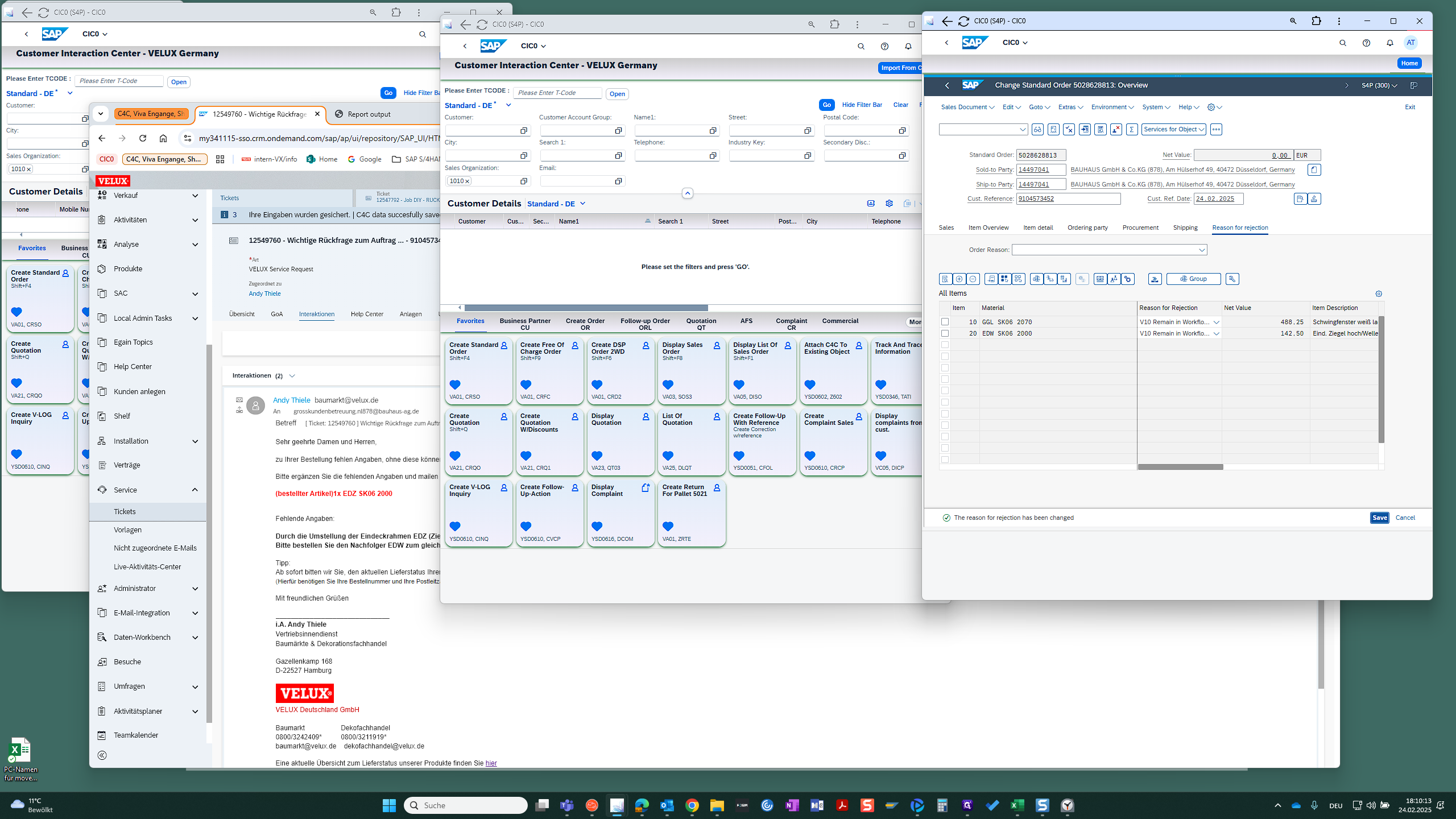
Task: Click Cancel next to Save
Action: tap(1405, 518)
